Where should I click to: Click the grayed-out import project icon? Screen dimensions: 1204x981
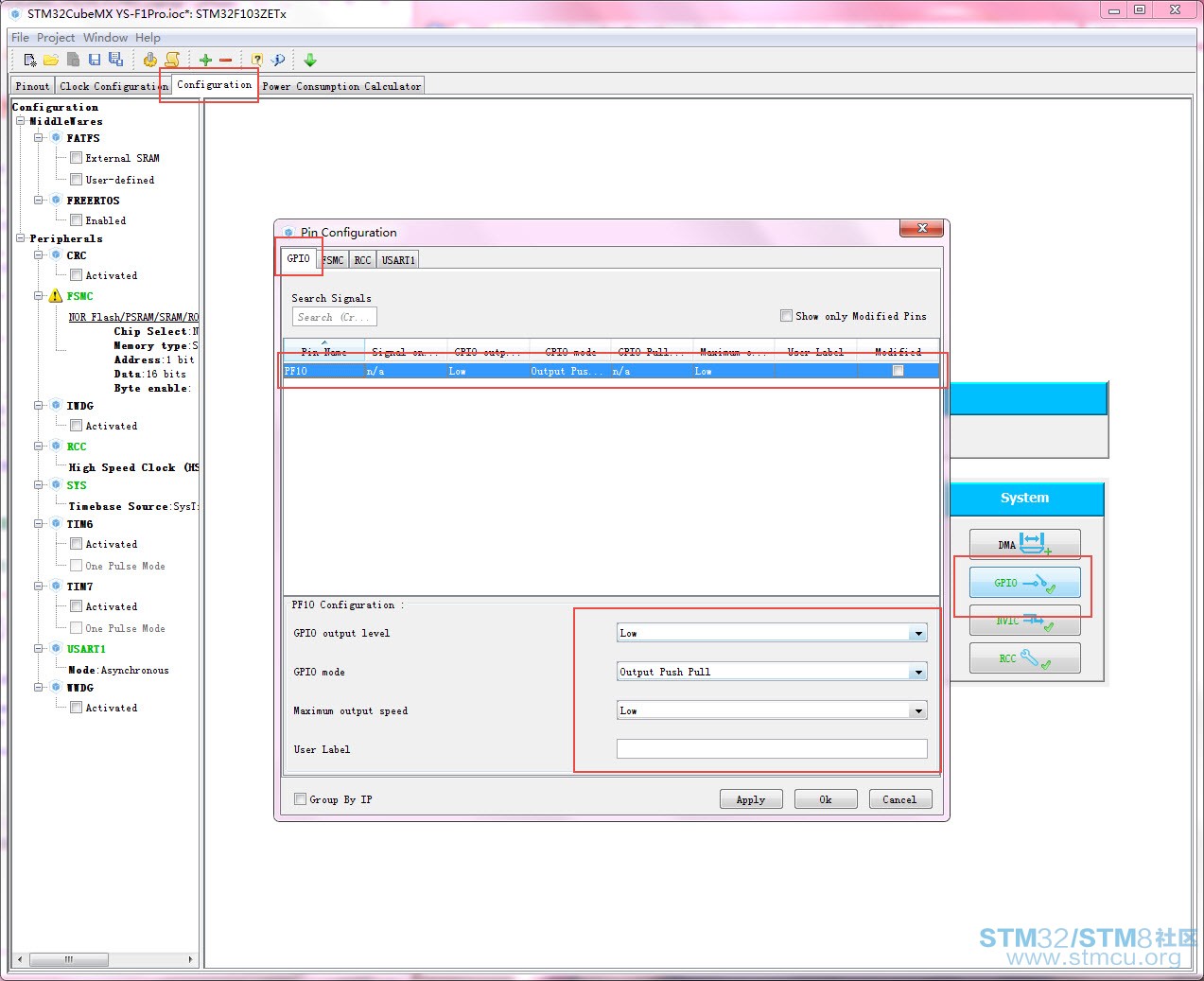(x=73, y=60)
